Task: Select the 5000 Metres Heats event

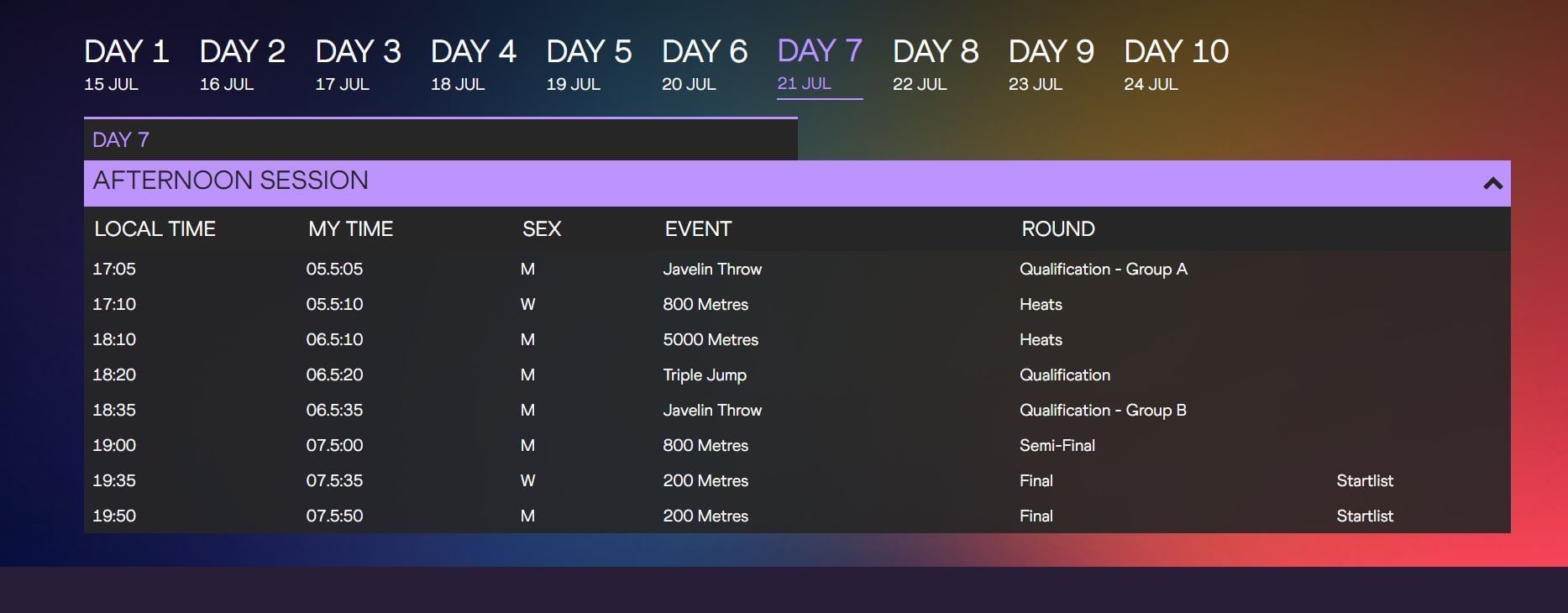Action: [711, 339]
